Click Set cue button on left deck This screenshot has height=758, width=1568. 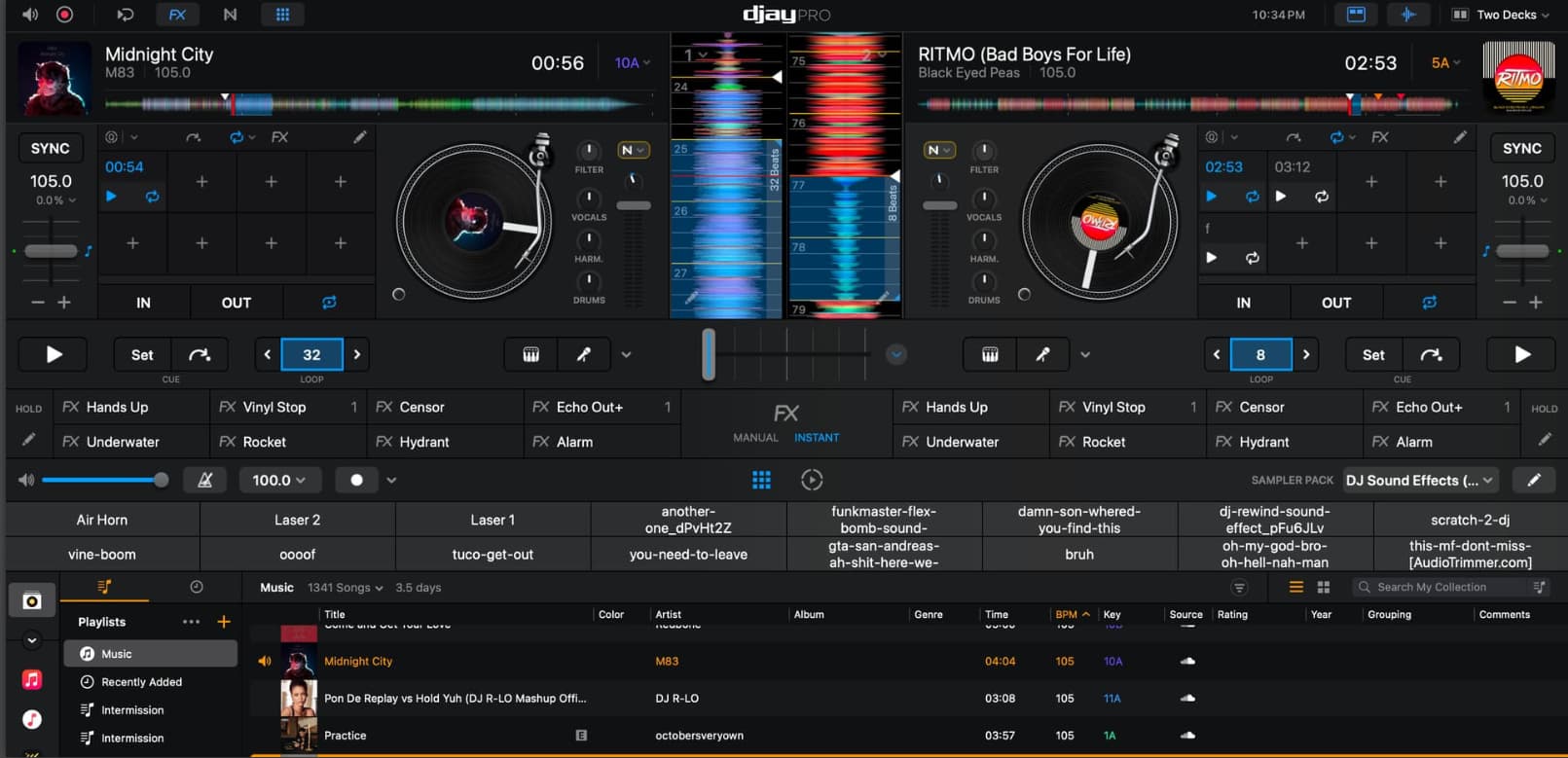(x=142, y=354)
